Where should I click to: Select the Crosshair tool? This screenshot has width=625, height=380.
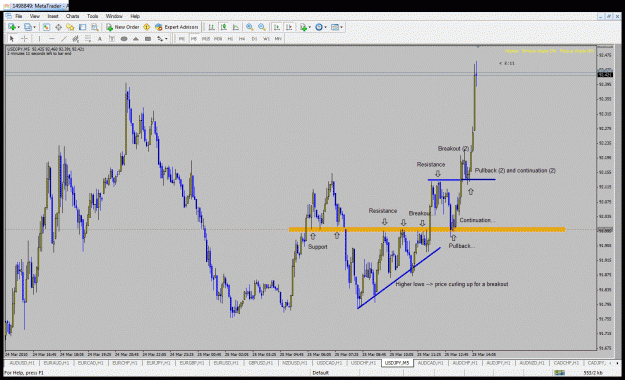pyautogui.click(x=24, y=39)
